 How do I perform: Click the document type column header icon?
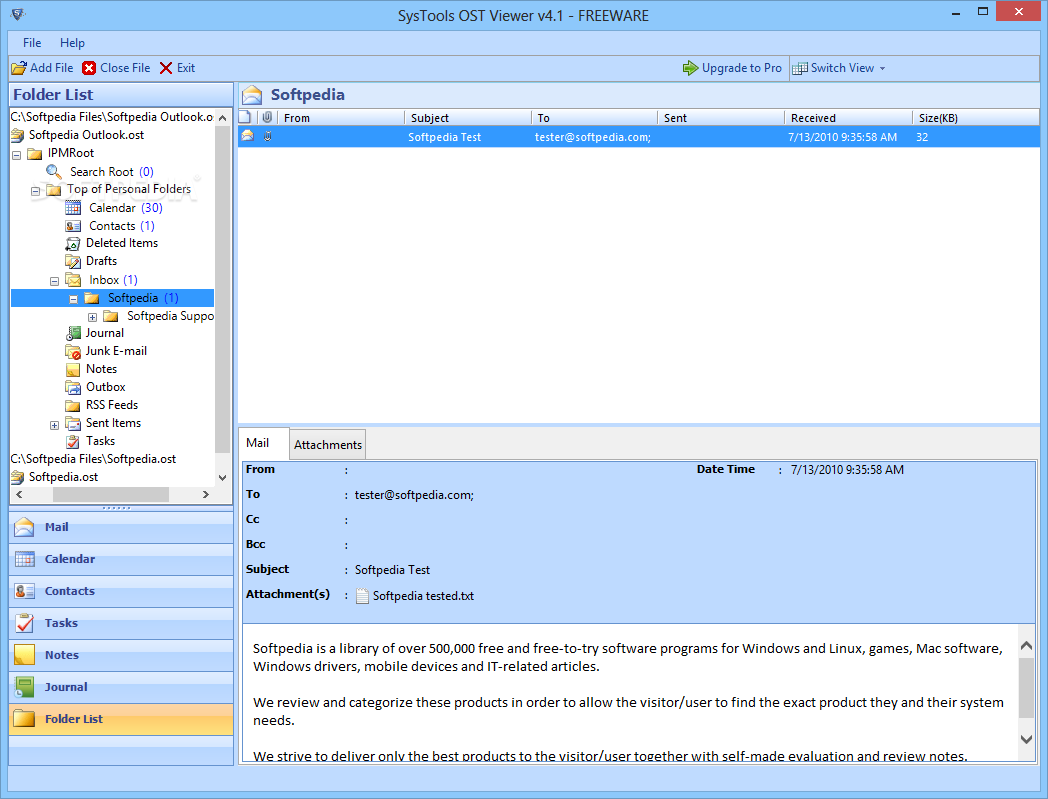tap(245, 118)
